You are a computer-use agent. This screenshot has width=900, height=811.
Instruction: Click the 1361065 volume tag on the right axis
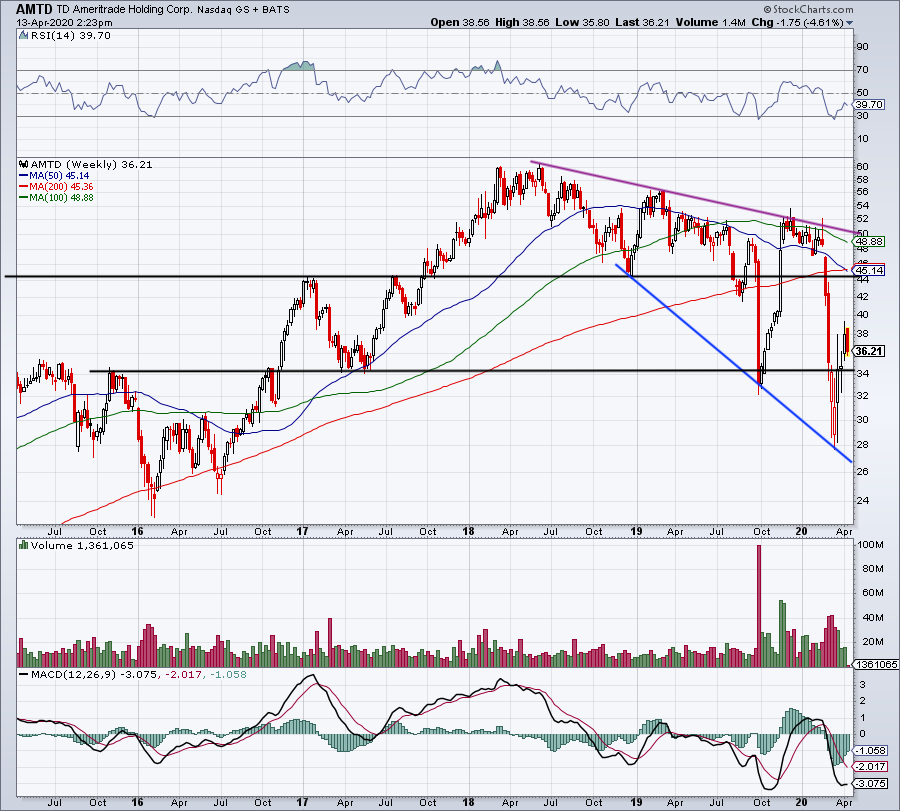(x=875, y=664)
